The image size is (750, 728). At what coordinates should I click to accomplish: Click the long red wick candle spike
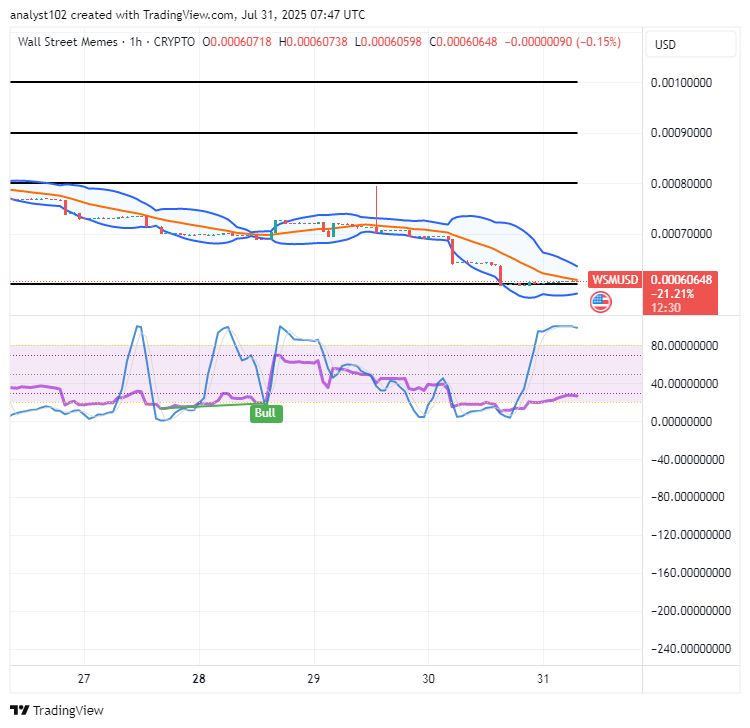(376, 209)
